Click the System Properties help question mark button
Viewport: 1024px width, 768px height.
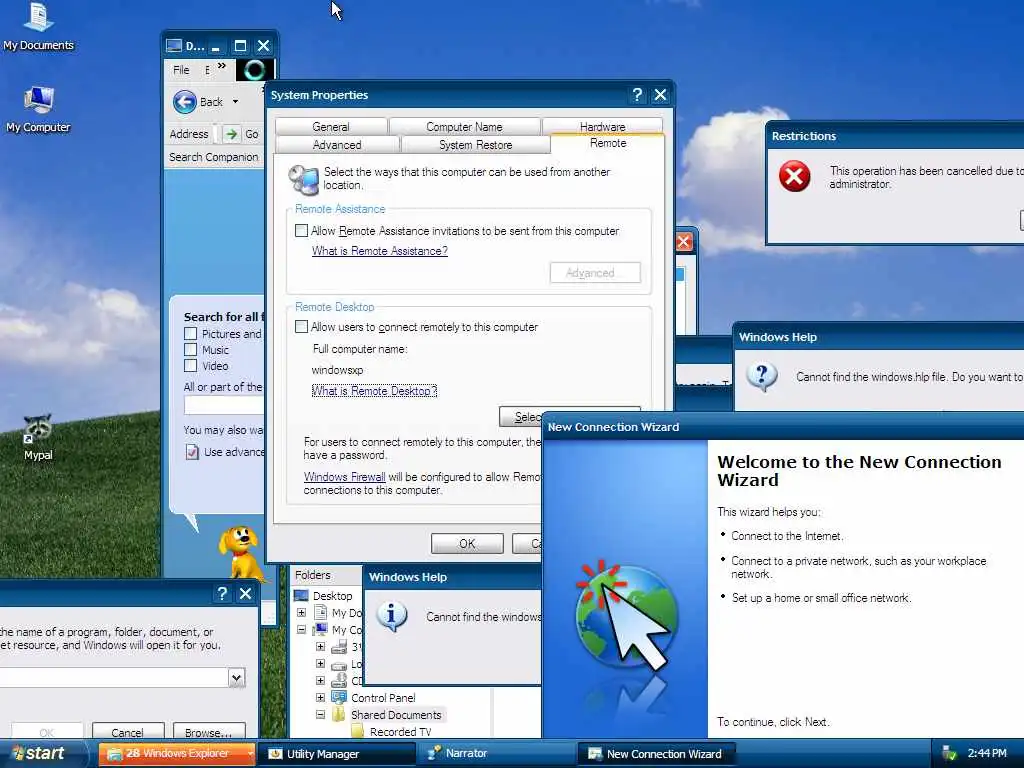tap(637, 95)
